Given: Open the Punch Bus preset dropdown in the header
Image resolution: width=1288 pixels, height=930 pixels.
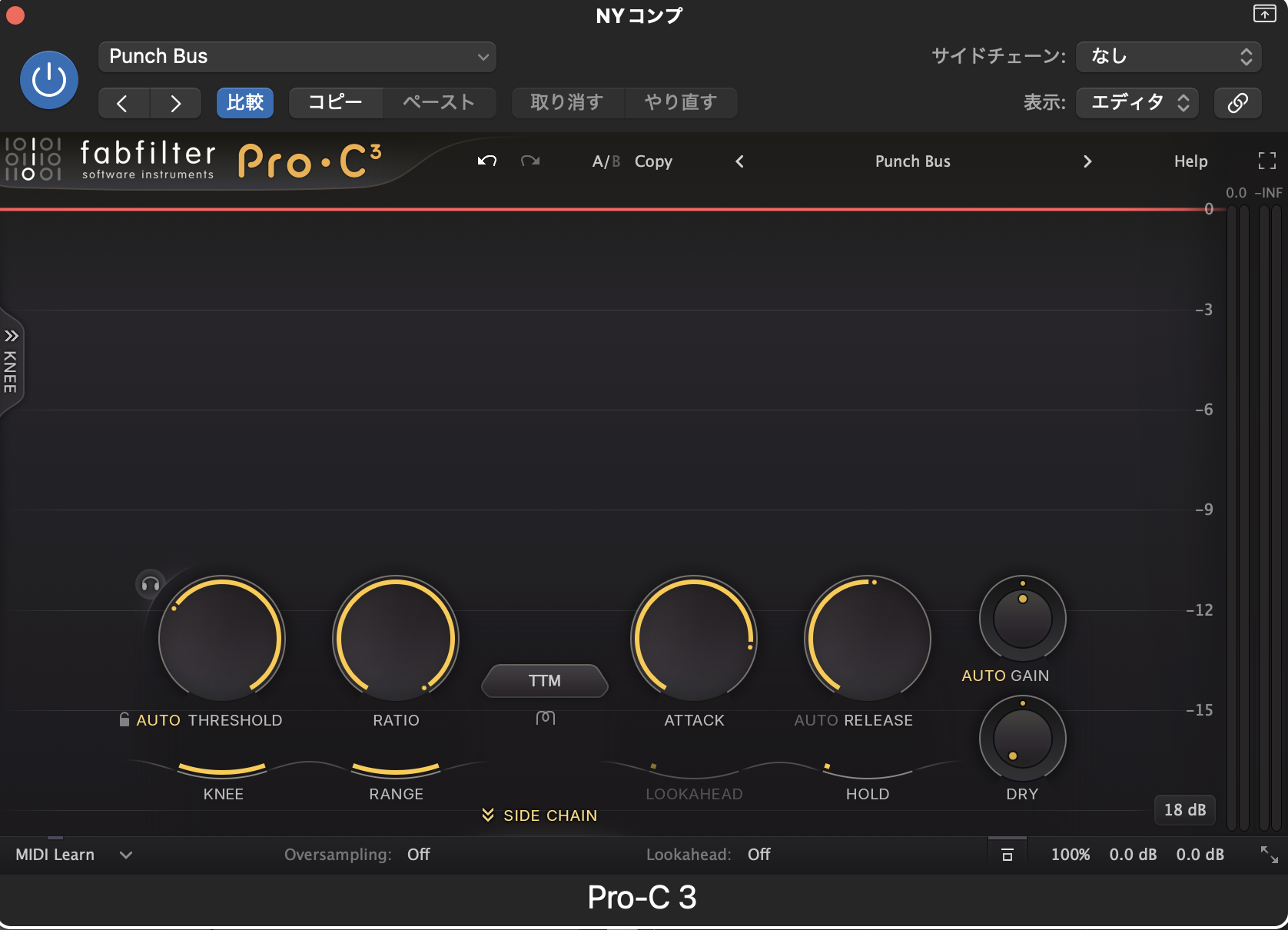Looking at the screenshot, I should (297, 57).
